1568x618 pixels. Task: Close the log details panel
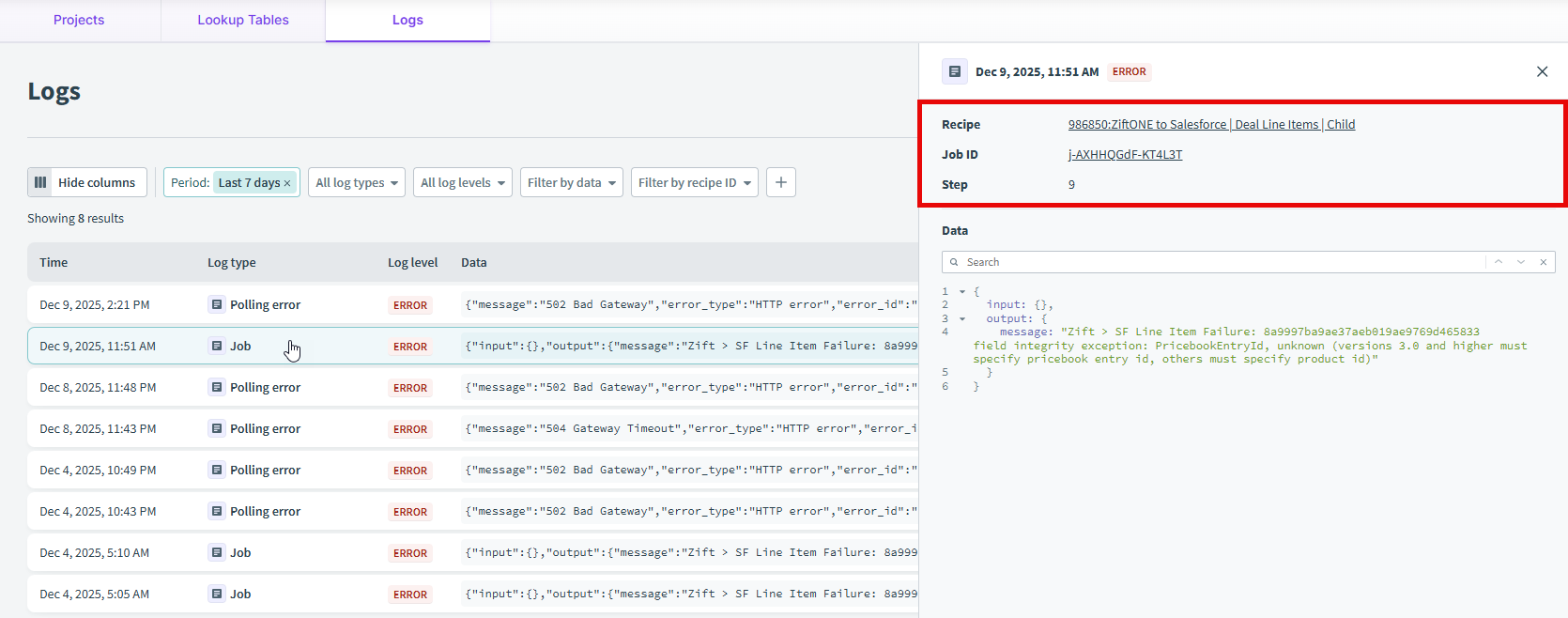click(x=1542, y=71)
